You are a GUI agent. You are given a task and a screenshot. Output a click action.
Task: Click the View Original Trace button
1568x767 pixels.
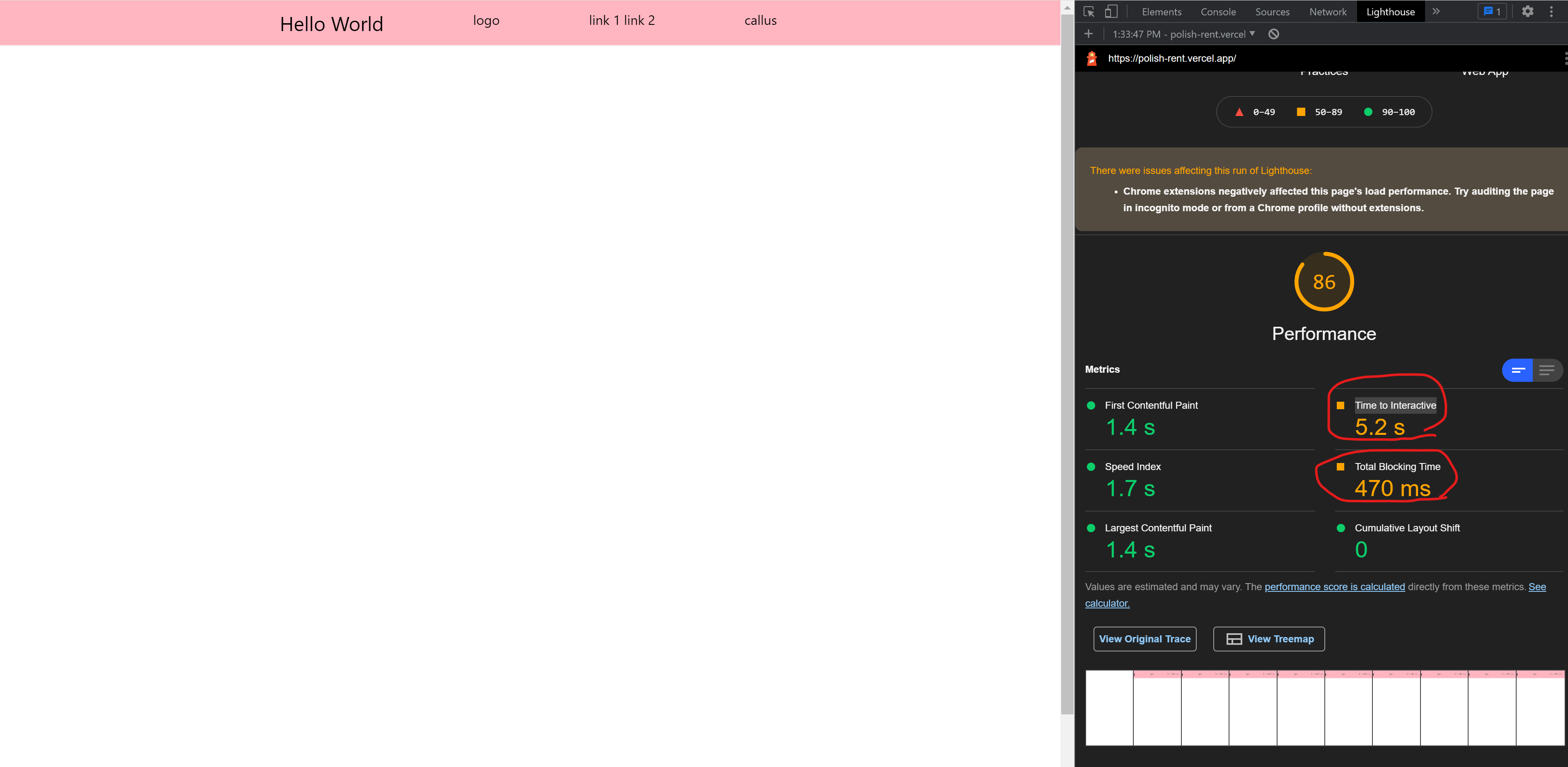1145,639
